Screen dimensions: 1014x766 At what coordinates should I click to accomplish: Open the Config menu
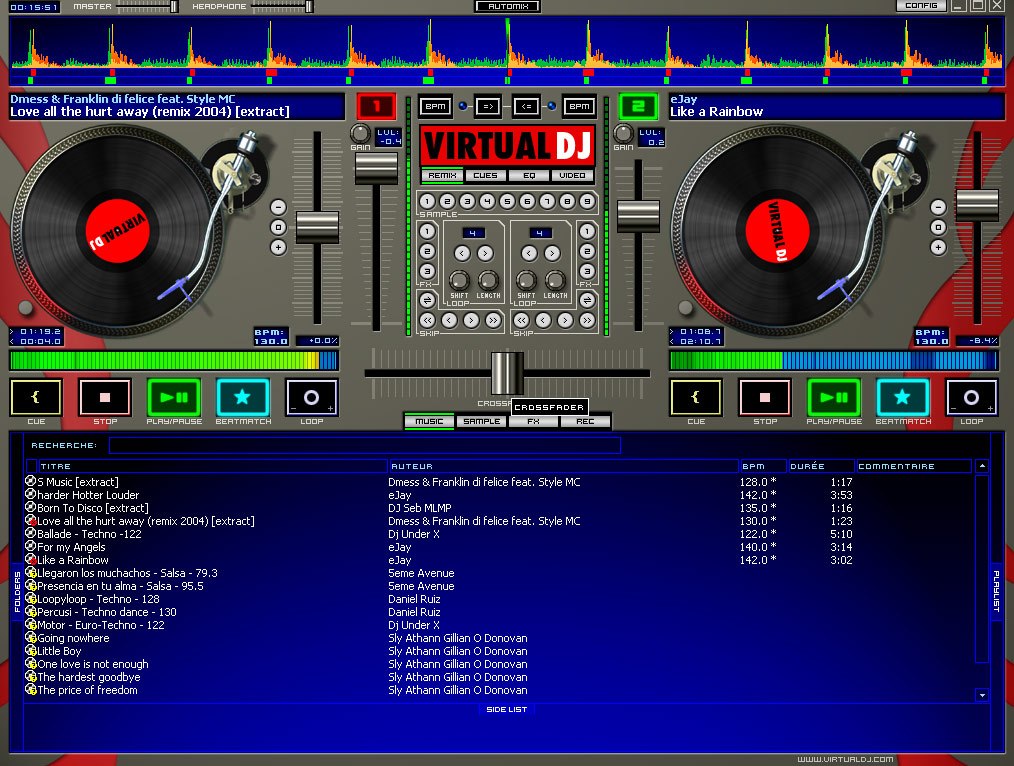click(x=920, y=5)
